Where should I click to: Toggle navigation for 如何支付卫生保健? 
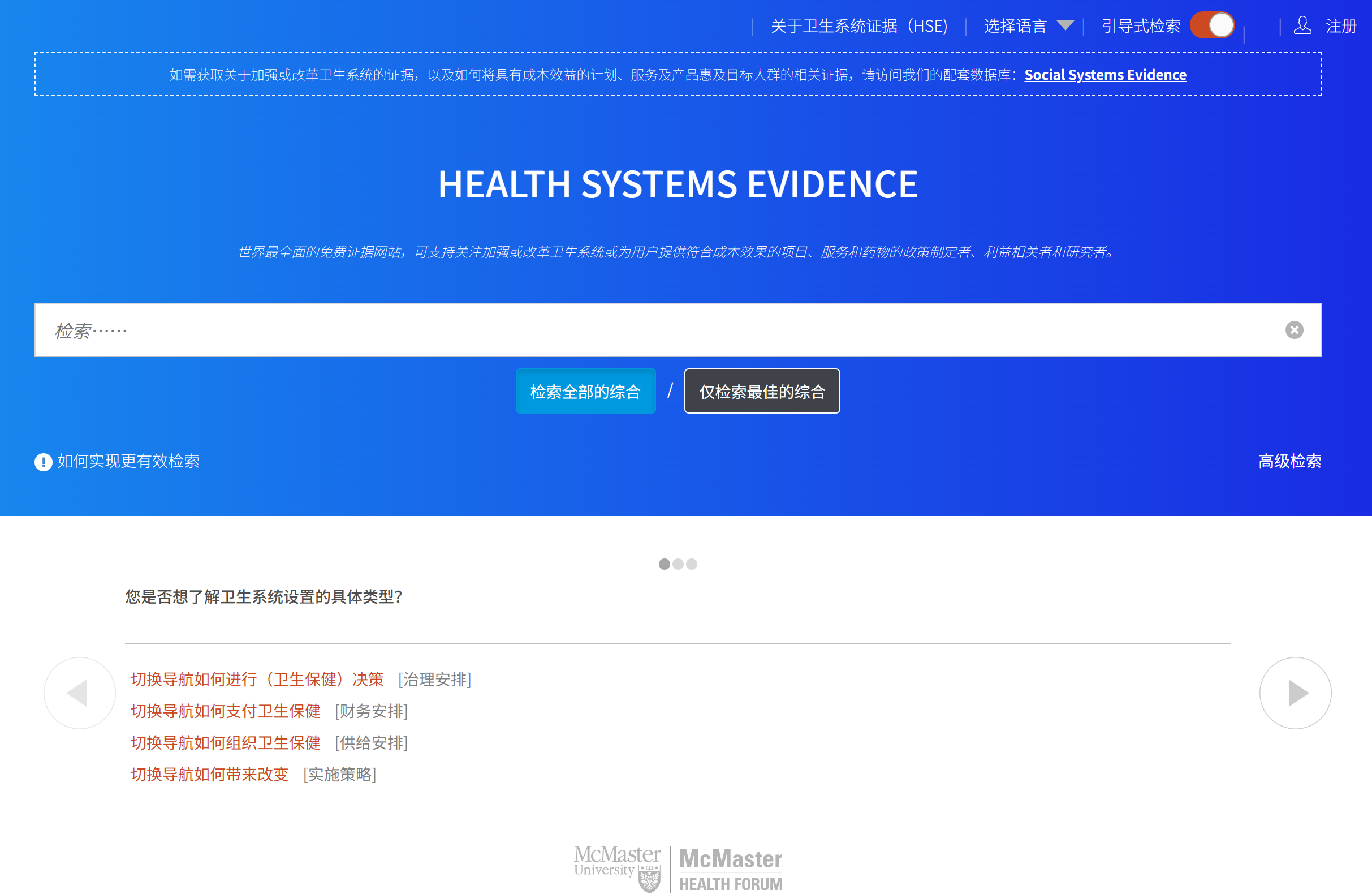(x=226, y=711)
